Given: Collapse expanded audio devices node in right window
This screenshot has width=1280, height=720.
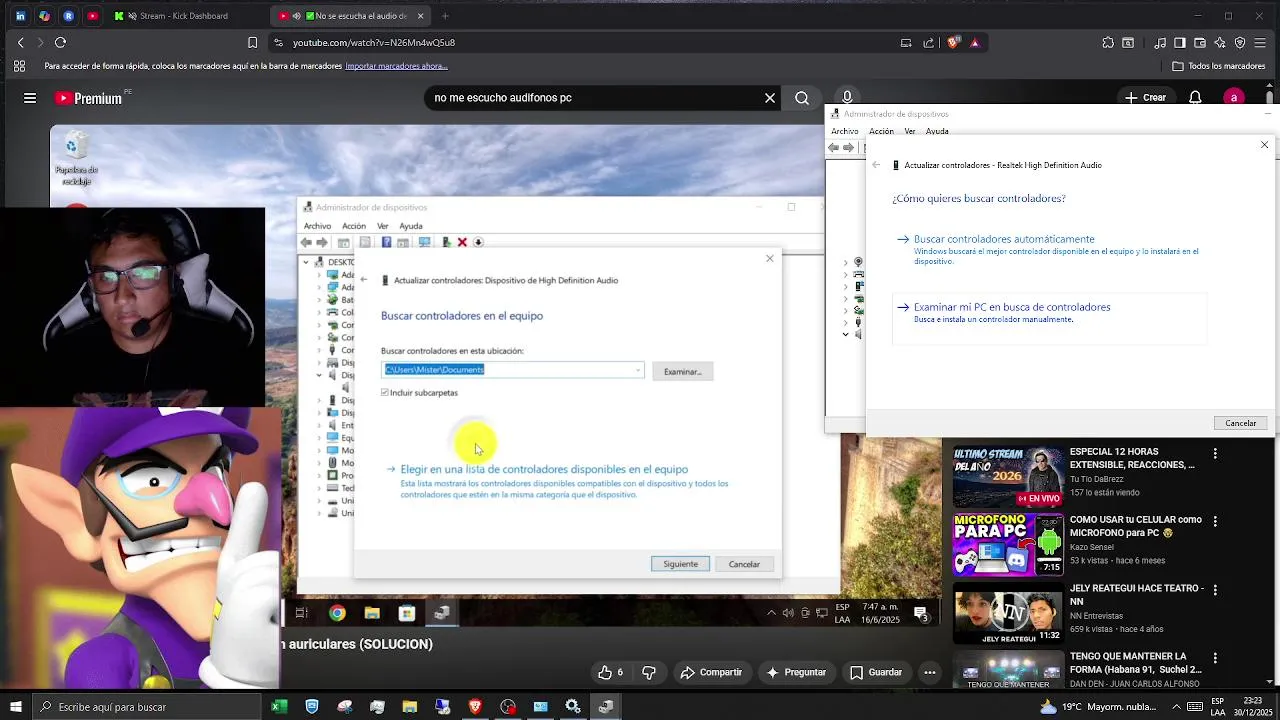Looking at the screenshot, I should [845, 335].
